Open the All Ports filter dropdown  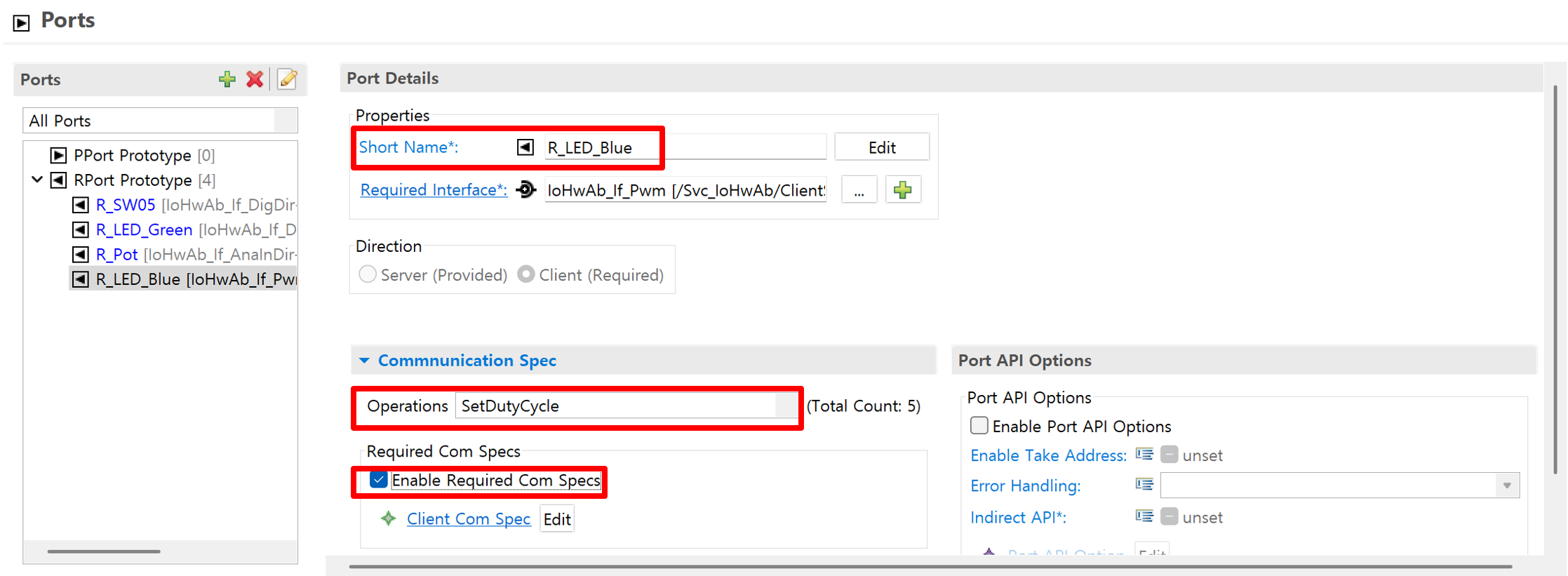(286, 121)
